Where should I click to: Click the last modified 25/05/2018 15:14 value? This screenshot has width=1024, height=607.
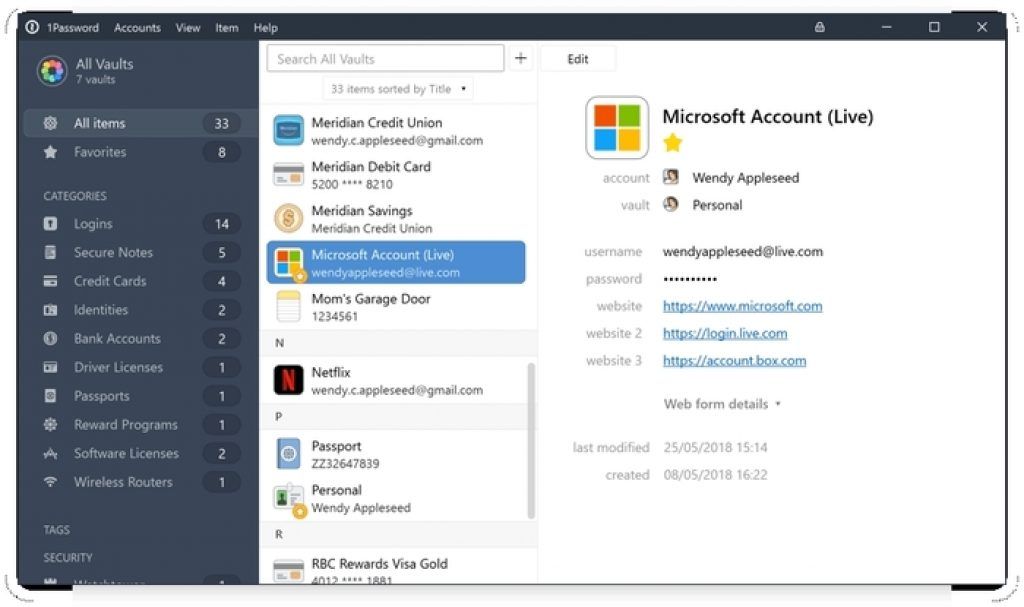coord(716,448)
